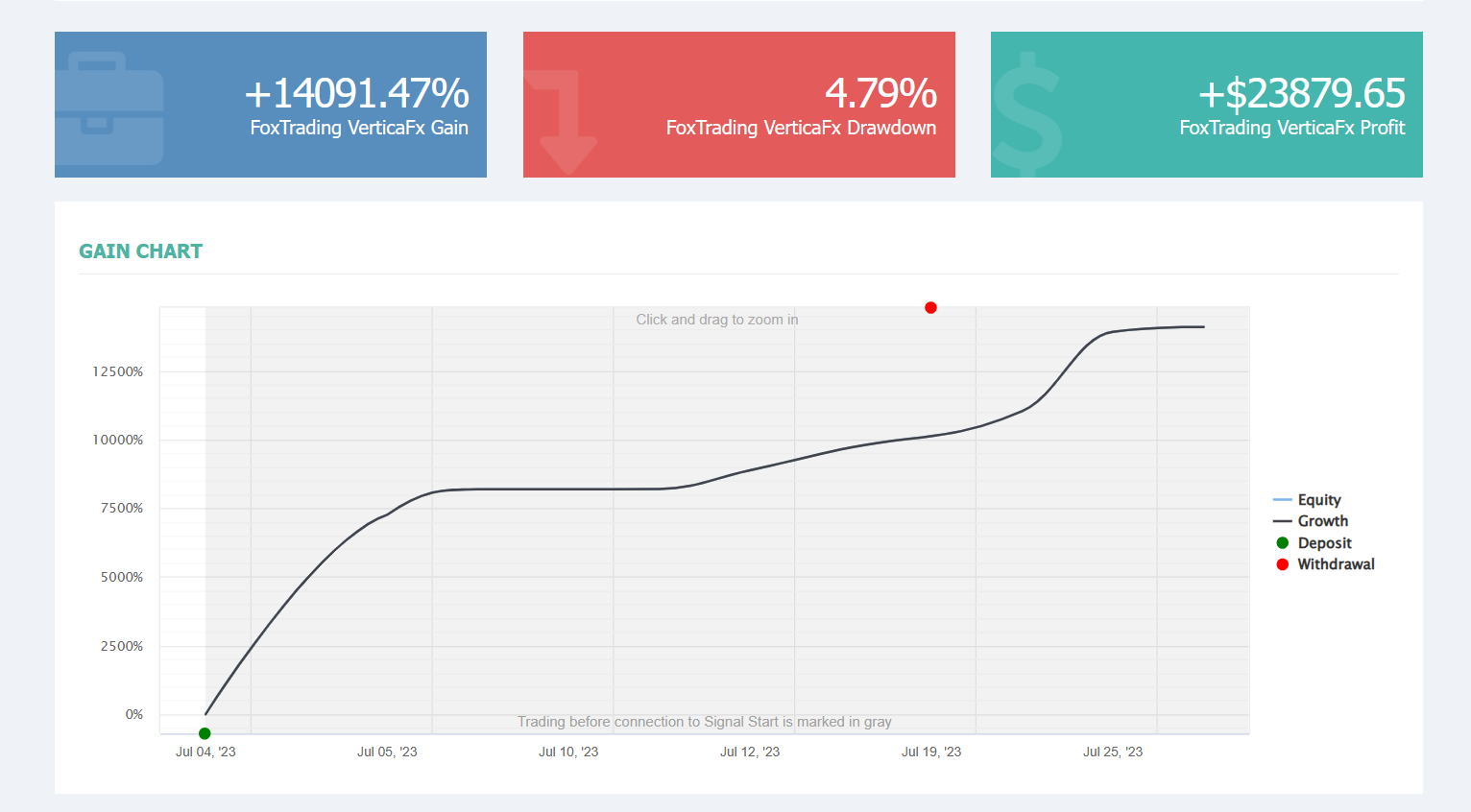The image size is (1471, 812).
Task: Click the FoxTrading VerticaFx Gain label
Action: [x=359, y=128]
